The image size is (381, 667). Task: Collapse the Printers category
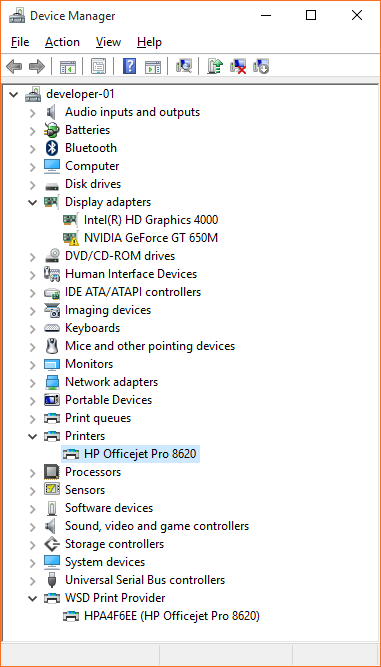point(32,436)
